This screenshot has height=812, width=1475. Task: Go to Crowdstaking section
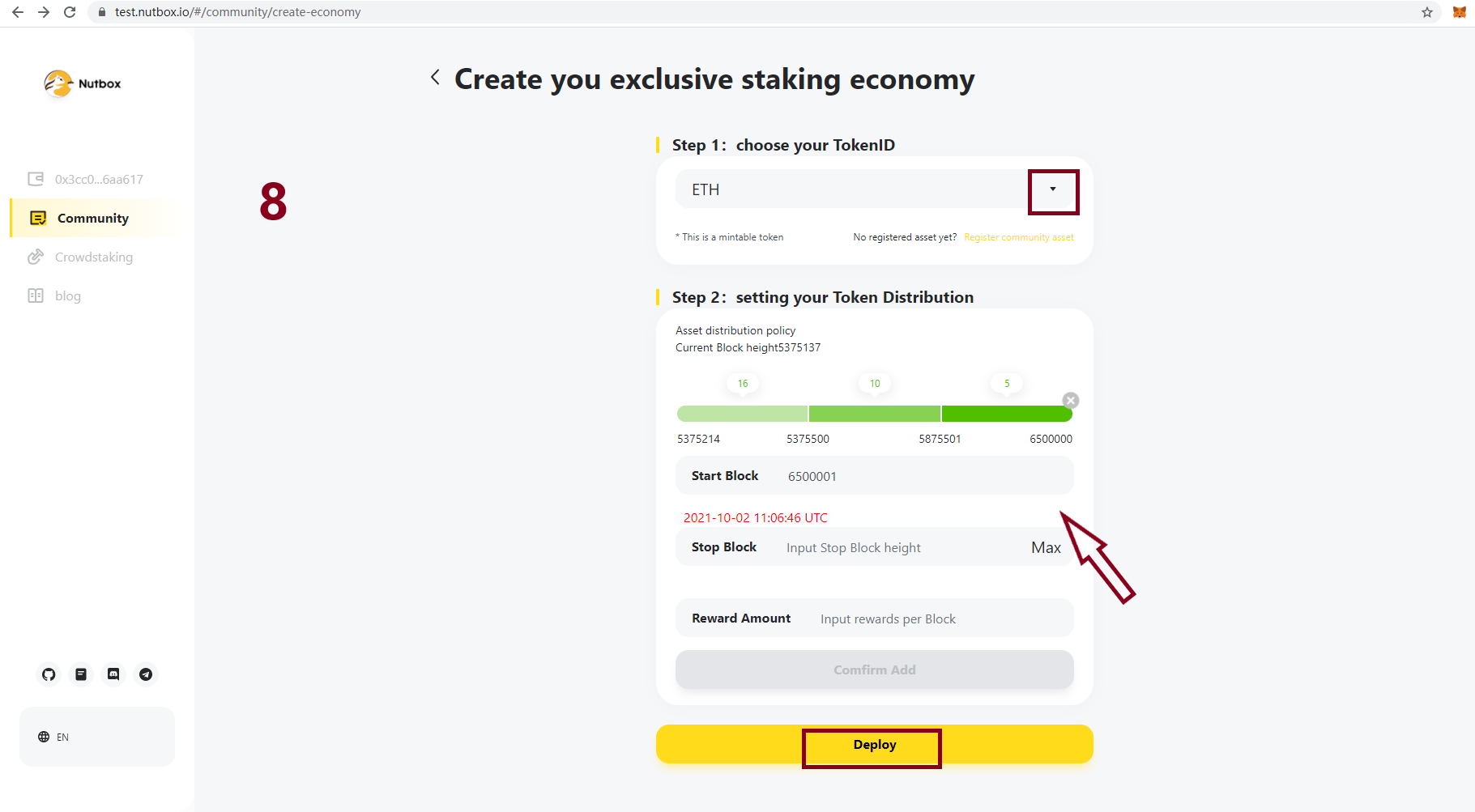click(x=93, y=257)
